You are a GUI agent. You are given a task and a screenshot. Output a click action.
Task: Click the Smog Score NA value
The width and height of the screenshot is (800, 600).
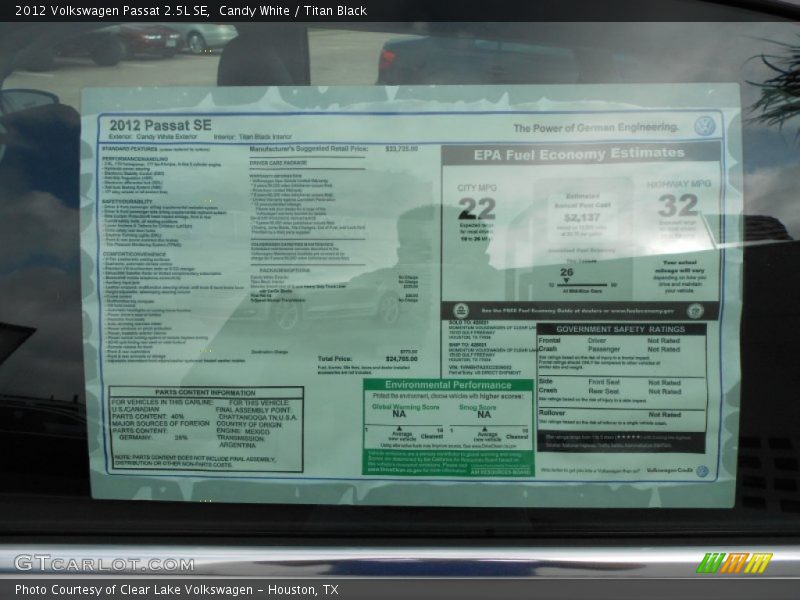coord(483,415)
